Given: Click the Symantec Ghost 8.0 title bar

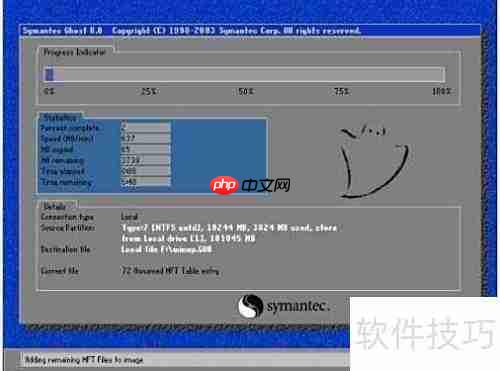Looking at the screenshot, I should (250, 31).
